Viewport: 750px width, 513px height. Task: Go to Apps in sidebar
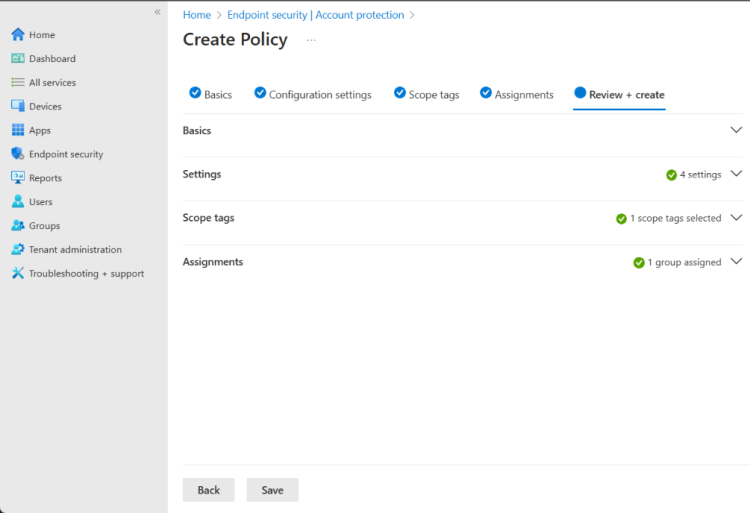(40, 131)
